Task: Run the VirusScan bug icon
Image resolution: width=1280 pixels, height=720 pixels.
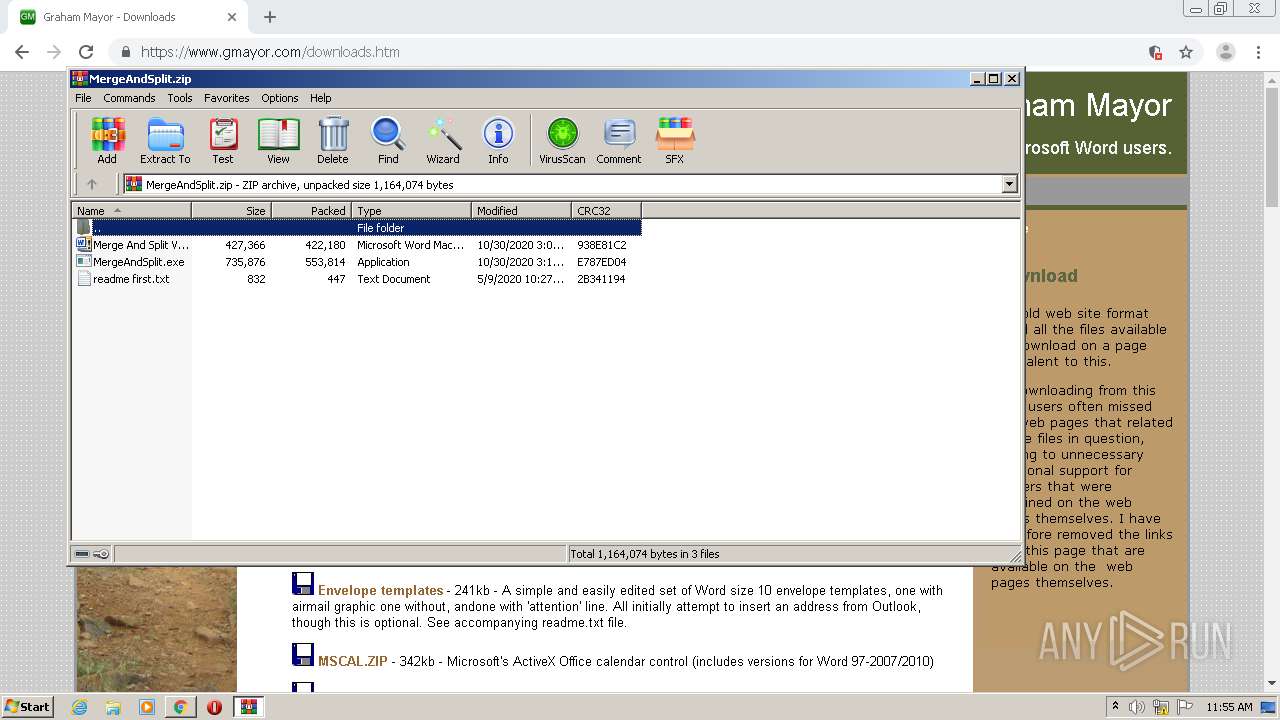Action: pyautogui.click(x=562, y=140)
